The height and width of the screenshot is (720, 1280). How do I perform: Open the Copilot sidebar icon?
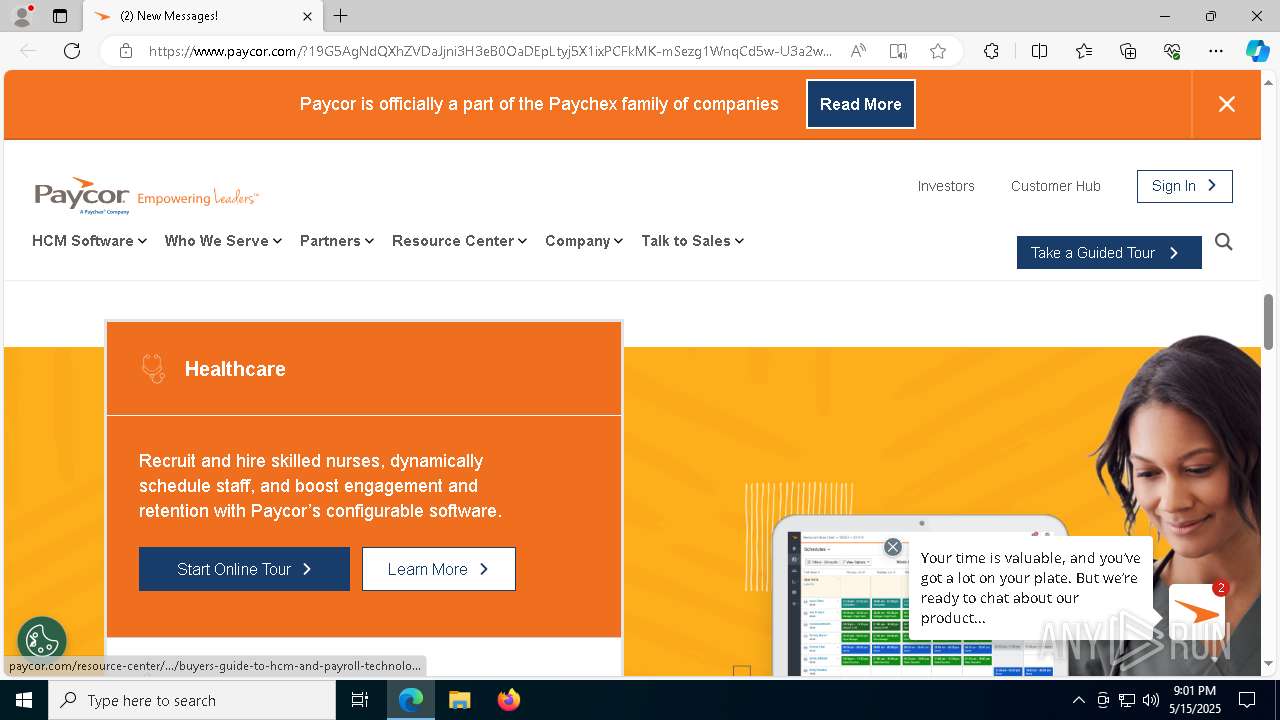[1257, 51]
